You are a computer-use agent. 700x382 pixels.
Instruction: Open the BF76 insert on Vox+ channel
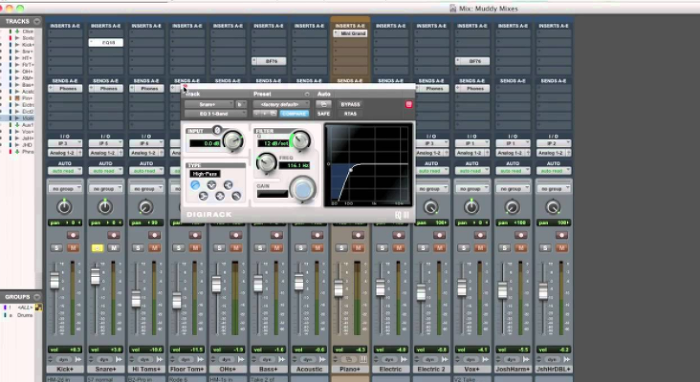472,61
